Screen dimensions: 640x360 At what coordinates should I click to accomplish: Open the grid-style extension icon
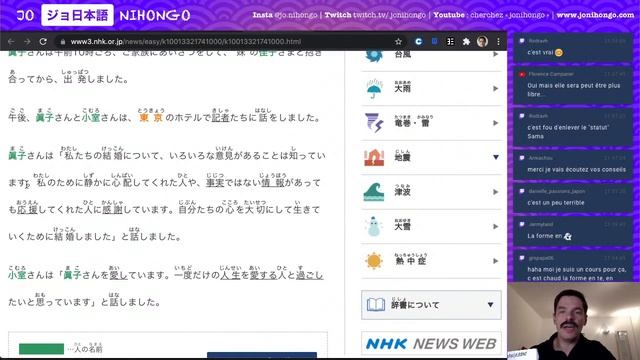pos(450,42)
